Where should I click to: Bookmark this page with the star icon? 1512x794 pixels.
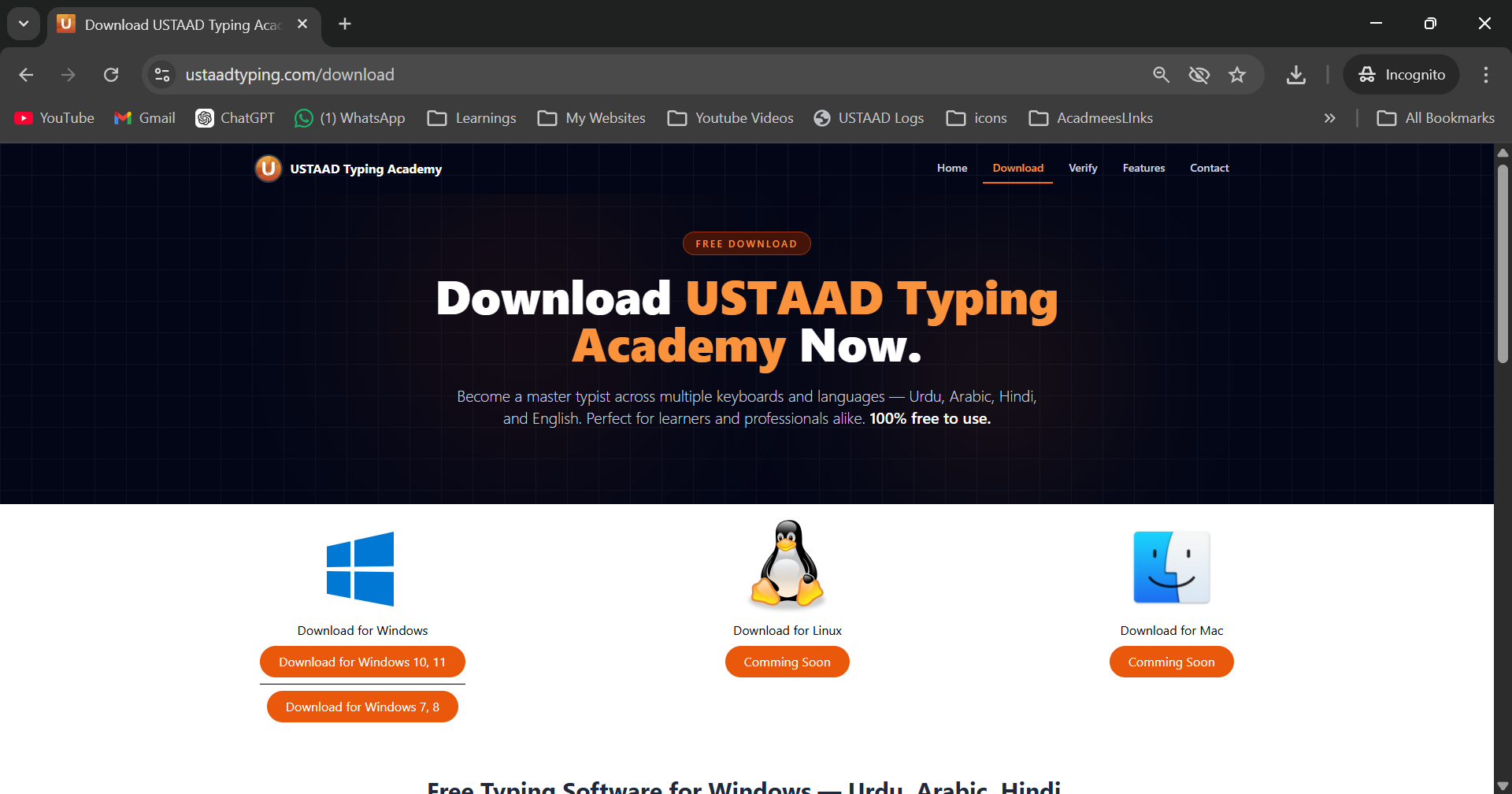(1237, 75)
